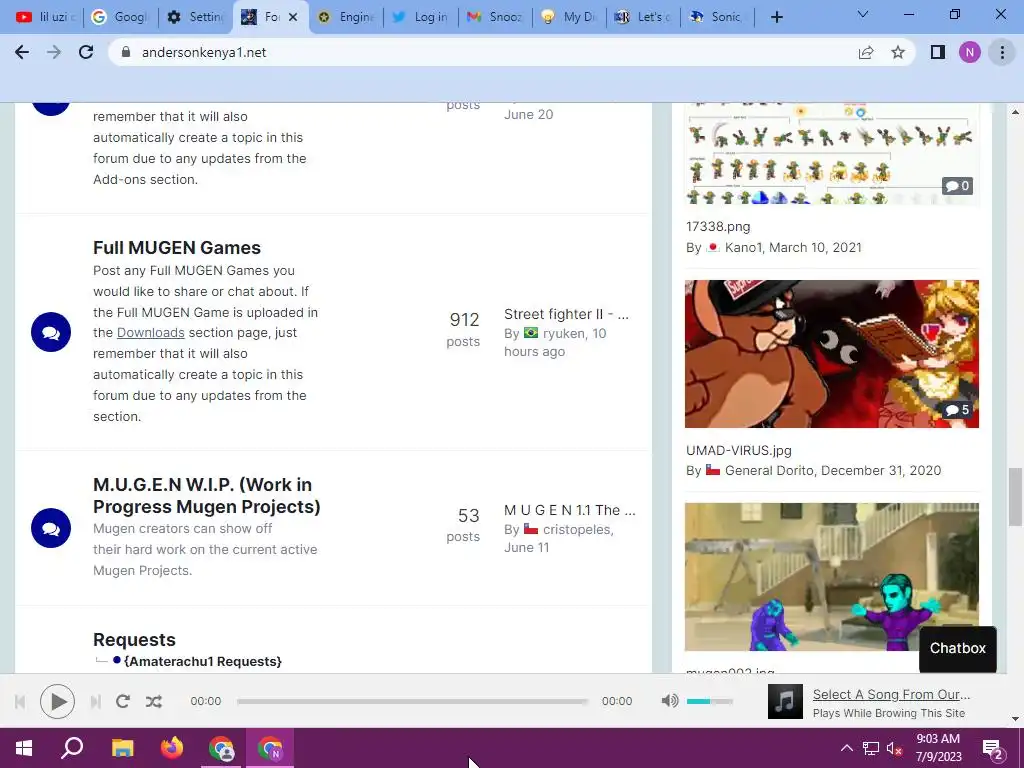Open 17338.png sprite sheet thumbnail
Screen dimensions: 1024x768
[x=832, y=153]
